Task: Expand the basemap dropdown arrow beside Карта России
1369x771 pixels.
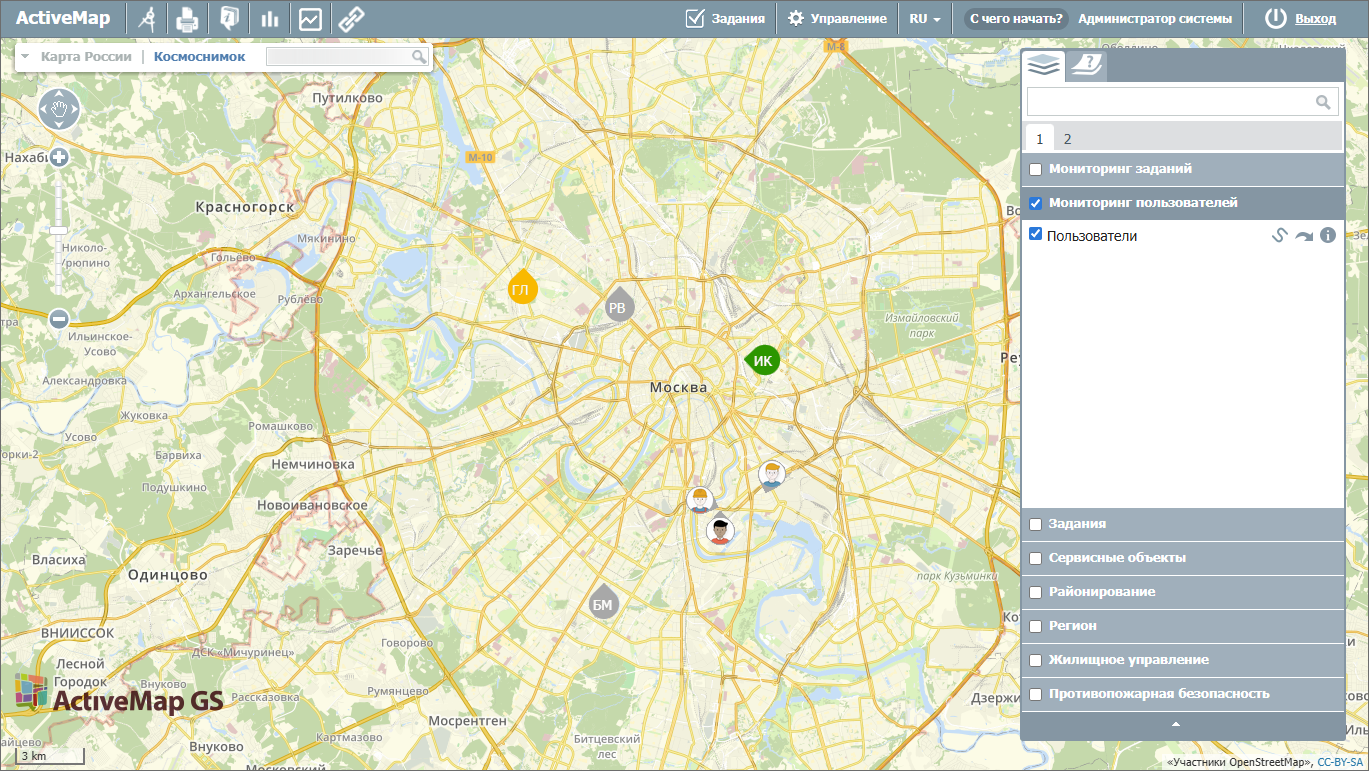Action: 25,57
